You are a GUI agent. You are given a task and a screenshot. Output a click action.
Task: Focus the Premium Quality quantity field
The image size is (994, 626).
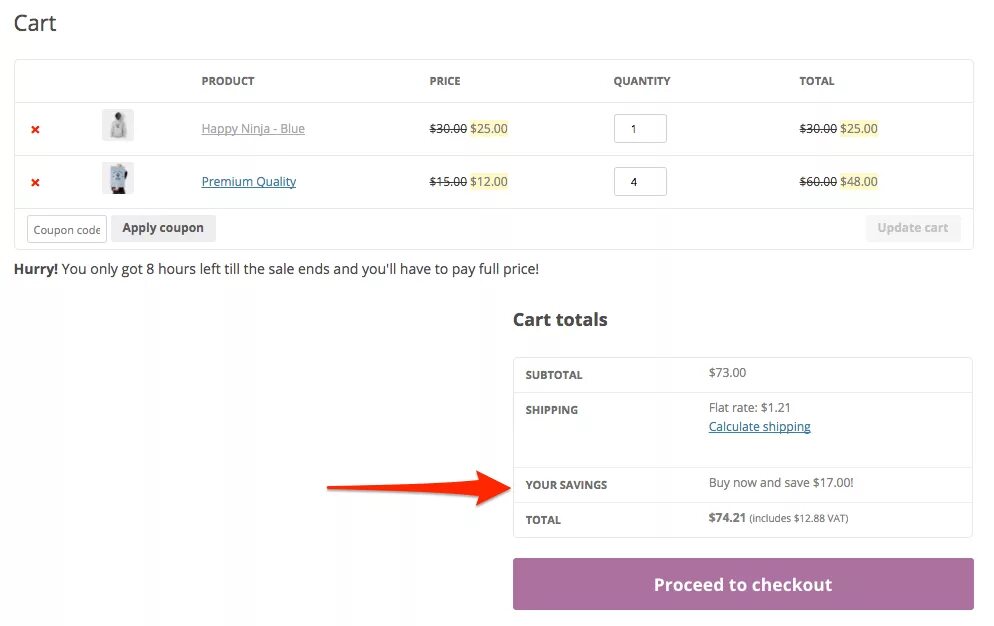coord(640,182)
